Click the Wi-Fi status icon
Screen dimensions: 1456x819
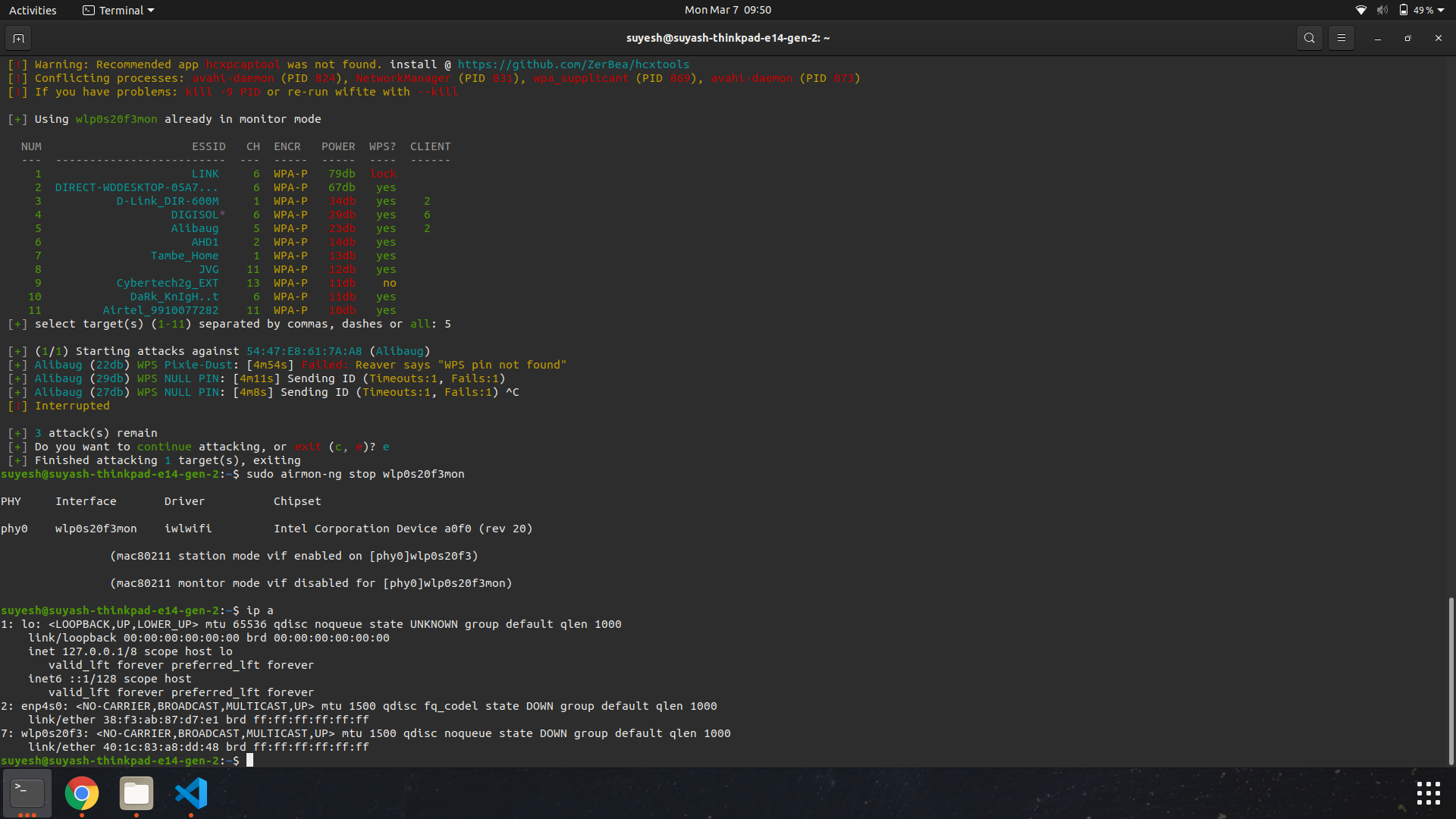click(x=1361, y=10)
